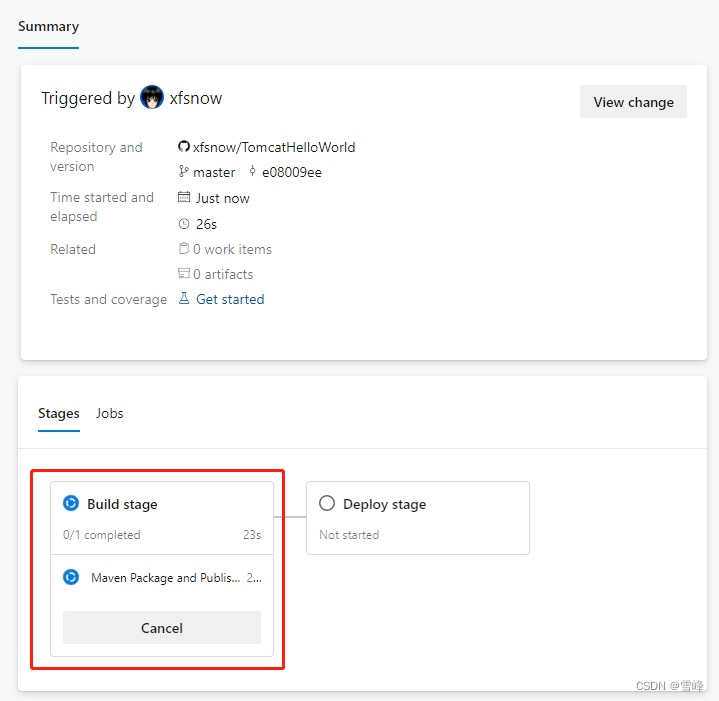Image resolution: width=719 pixels, height=701 pixels.
Task: Click Maven Package job running icon
Action: (x=71, y=577)
